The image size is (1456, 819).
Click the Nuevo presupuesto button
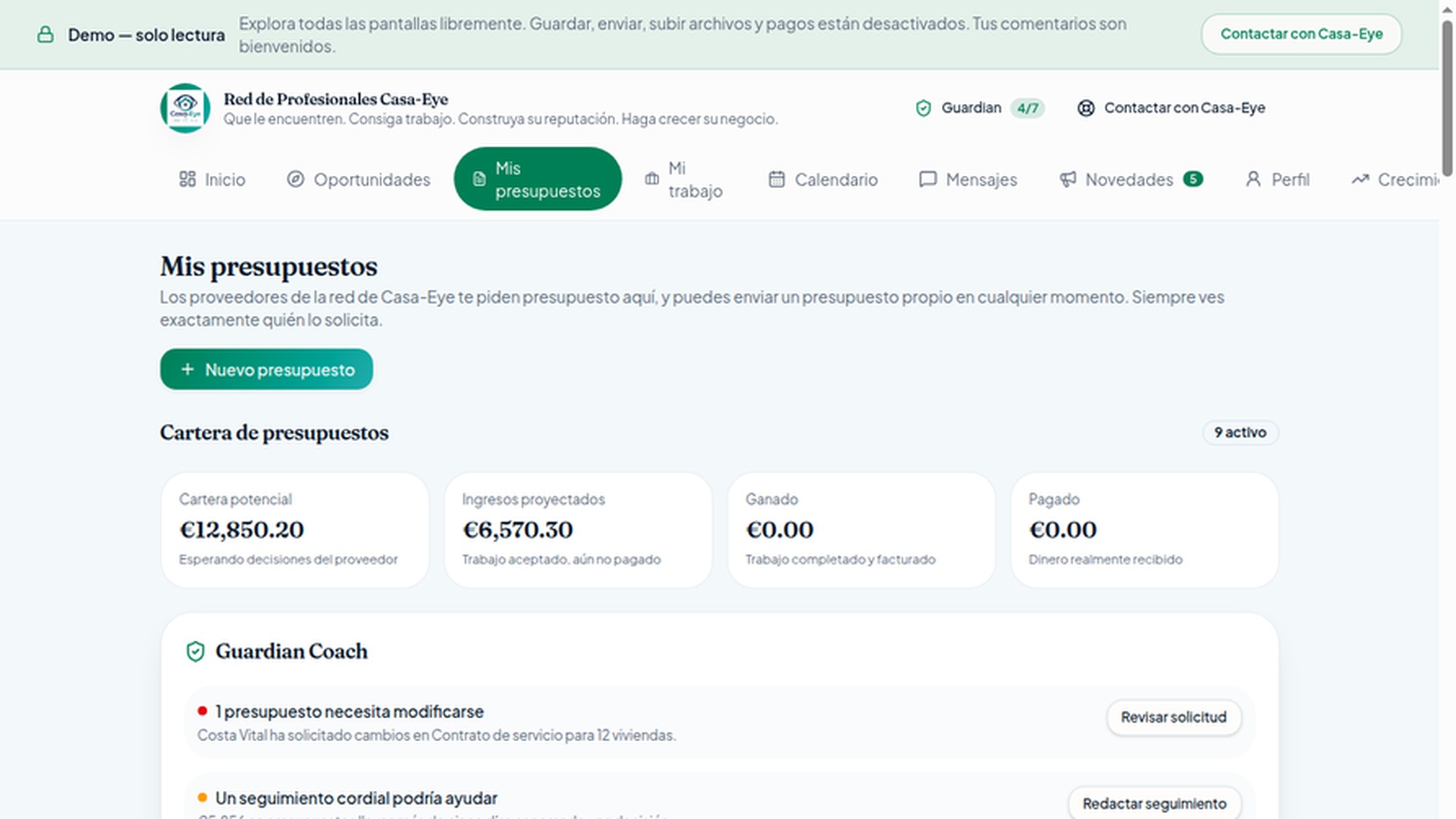266,369
